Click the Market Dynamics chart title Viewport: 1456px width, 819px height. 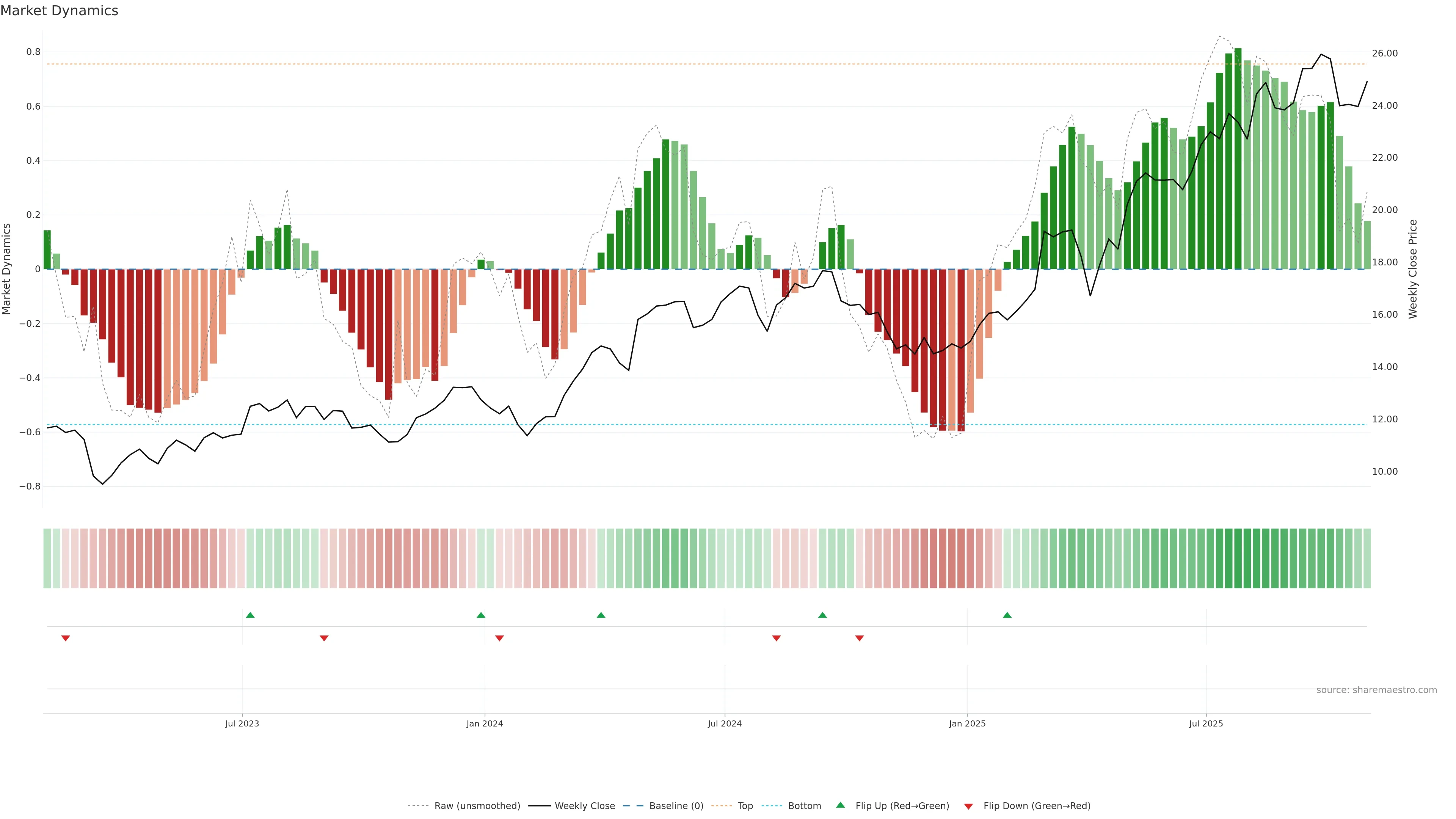60,11
